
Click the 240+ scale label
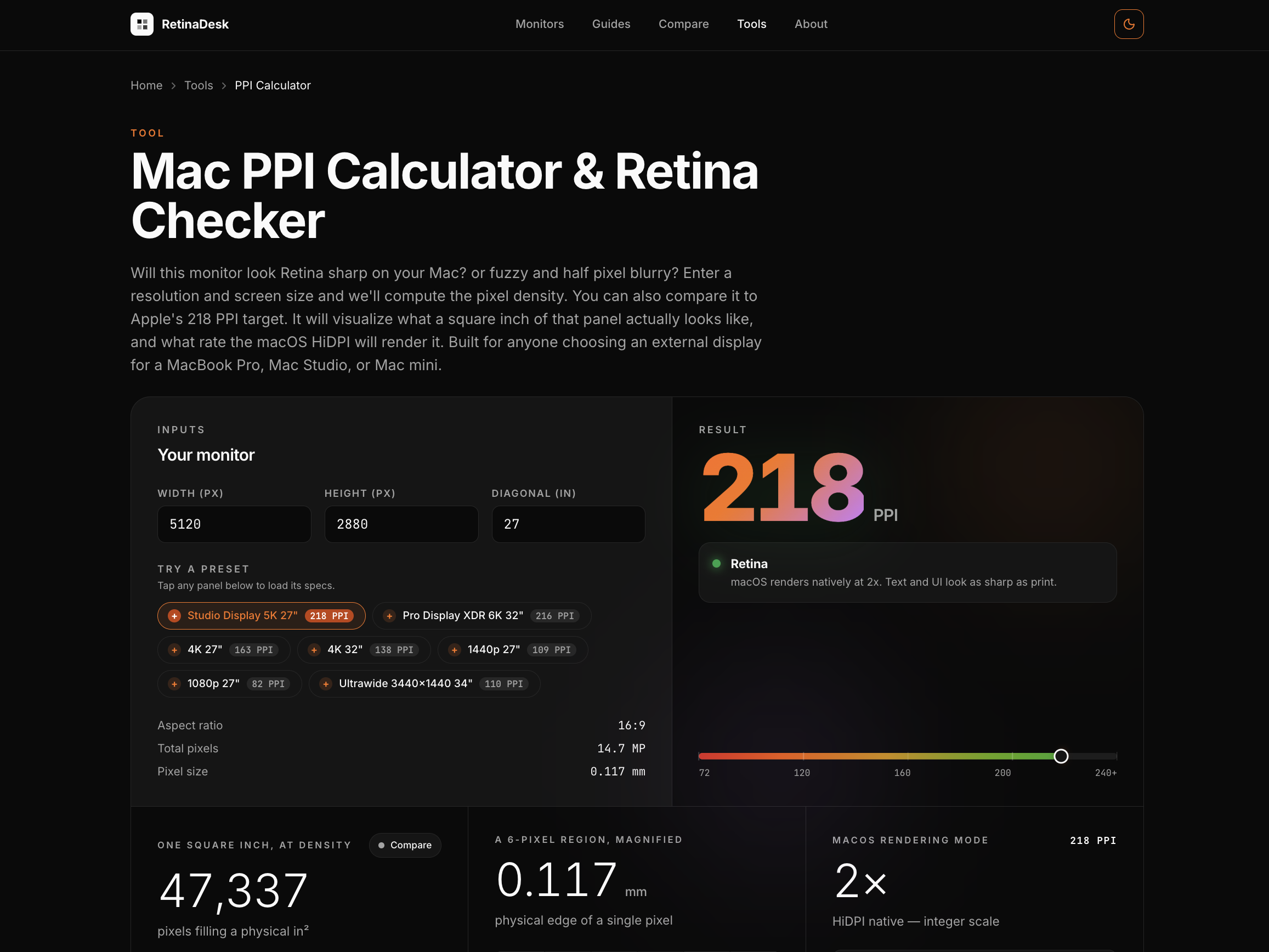tap(1106, 773)
